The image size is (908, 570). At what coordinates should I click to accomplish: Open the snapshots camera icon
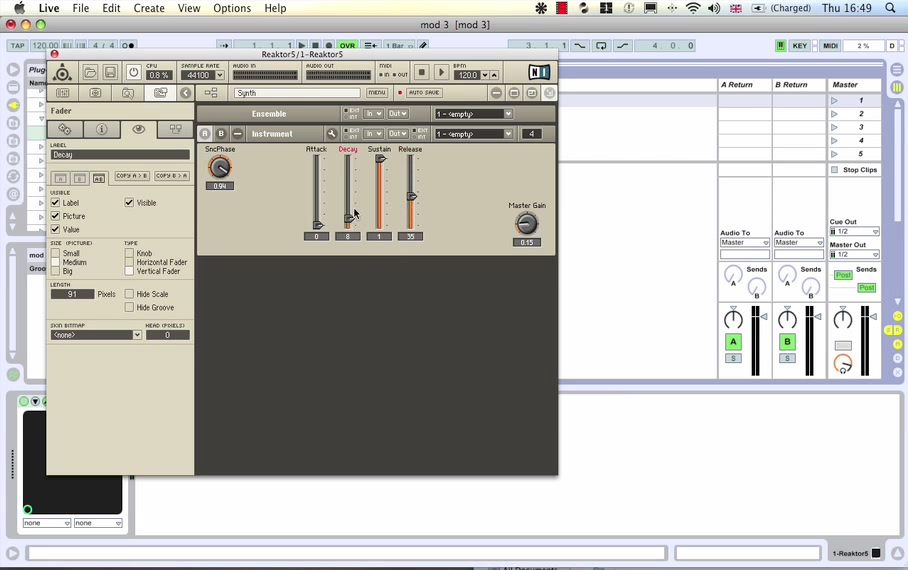(96, 93)
